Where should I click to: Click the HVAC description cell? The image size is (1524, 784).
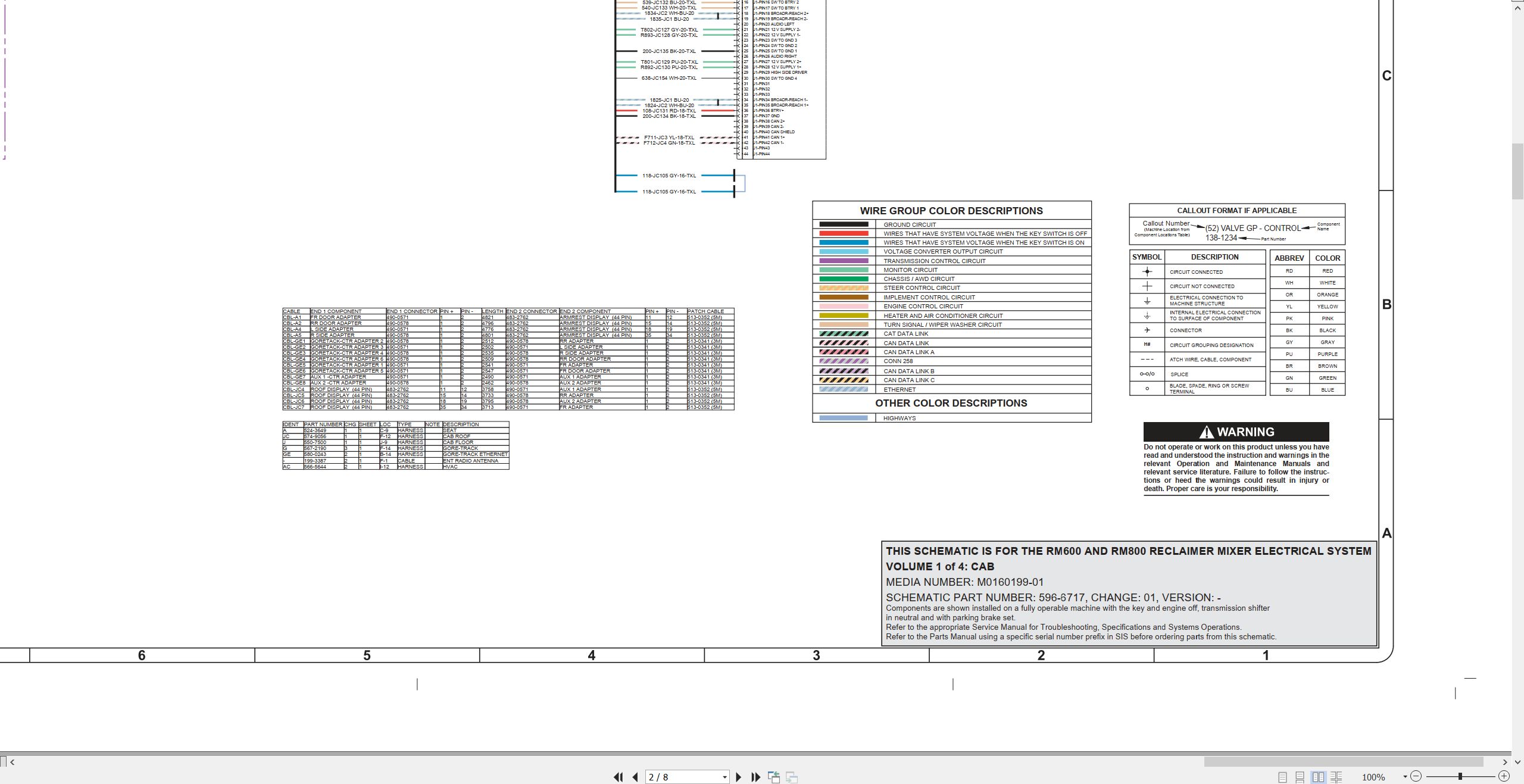(x=476, y=467)
